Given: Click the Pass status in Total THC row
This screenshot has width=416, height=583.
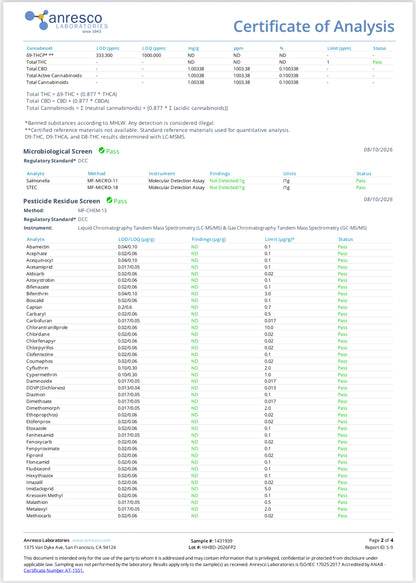Looking at the screenshot, I should [377, 62].
